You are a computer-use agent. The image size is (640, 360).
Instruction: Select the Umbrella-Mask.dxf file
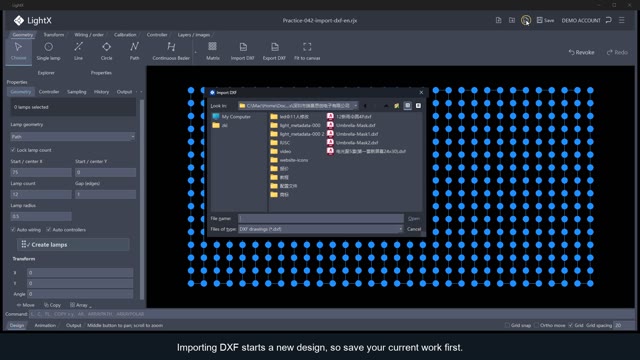[x=351, y=125]
